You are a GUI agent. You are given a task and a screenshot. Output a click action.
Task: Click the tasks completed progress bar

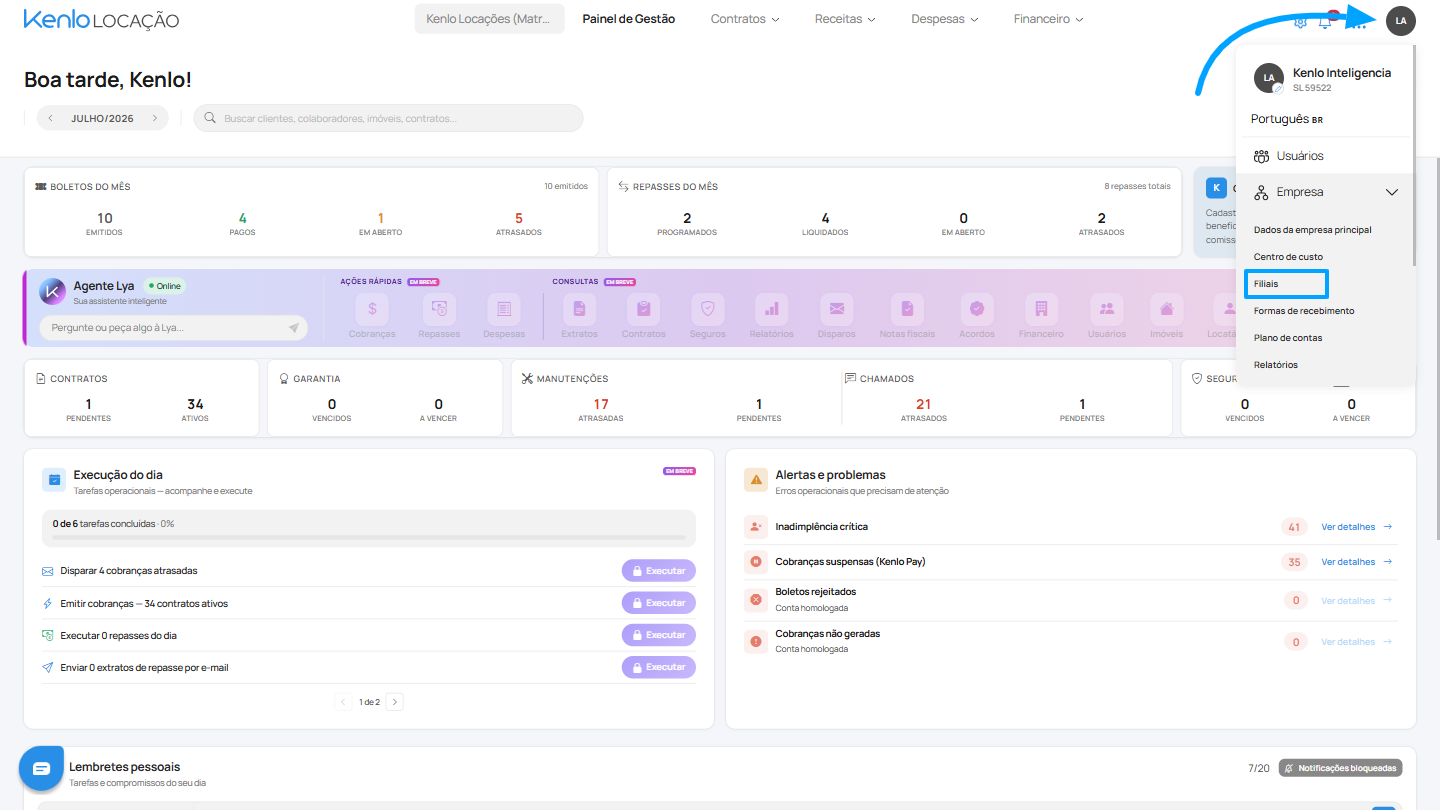[x=369, y=537]
